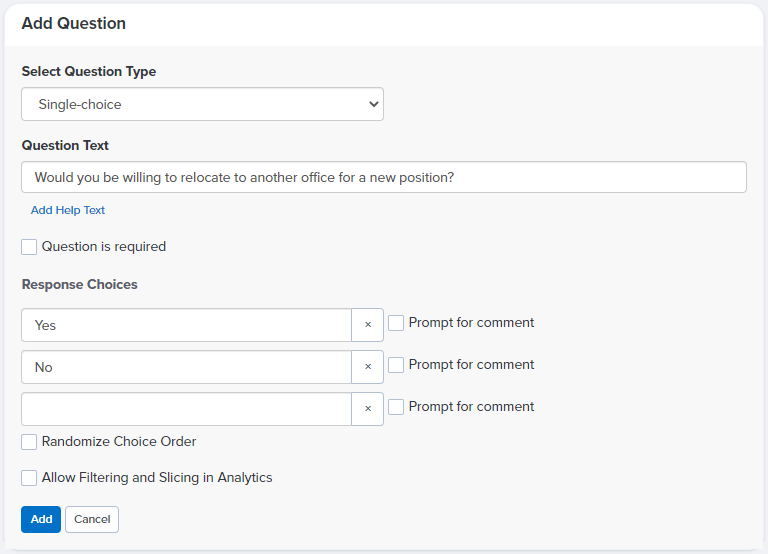Check Allow Filtering and Slicing in Analytics
768x554 pixels.
tap(29, 478)
